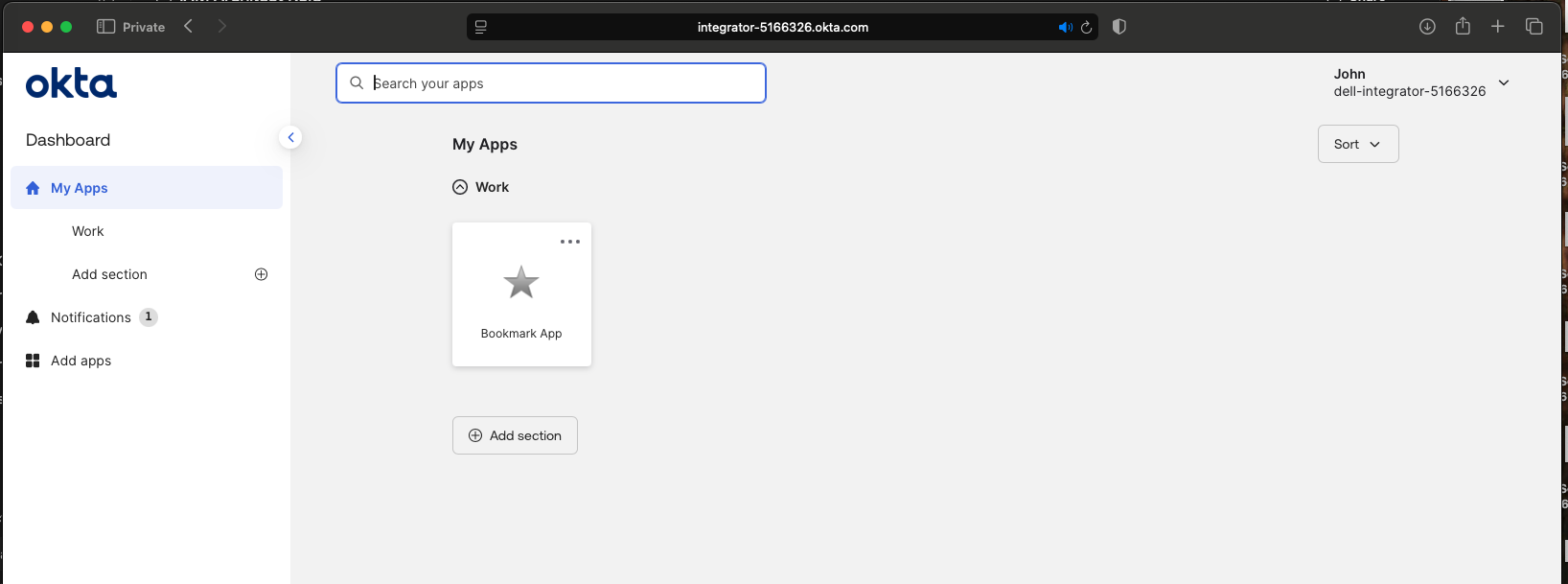Expand the John account menu
1568x584 pixels.
[x=1504, y=82]
